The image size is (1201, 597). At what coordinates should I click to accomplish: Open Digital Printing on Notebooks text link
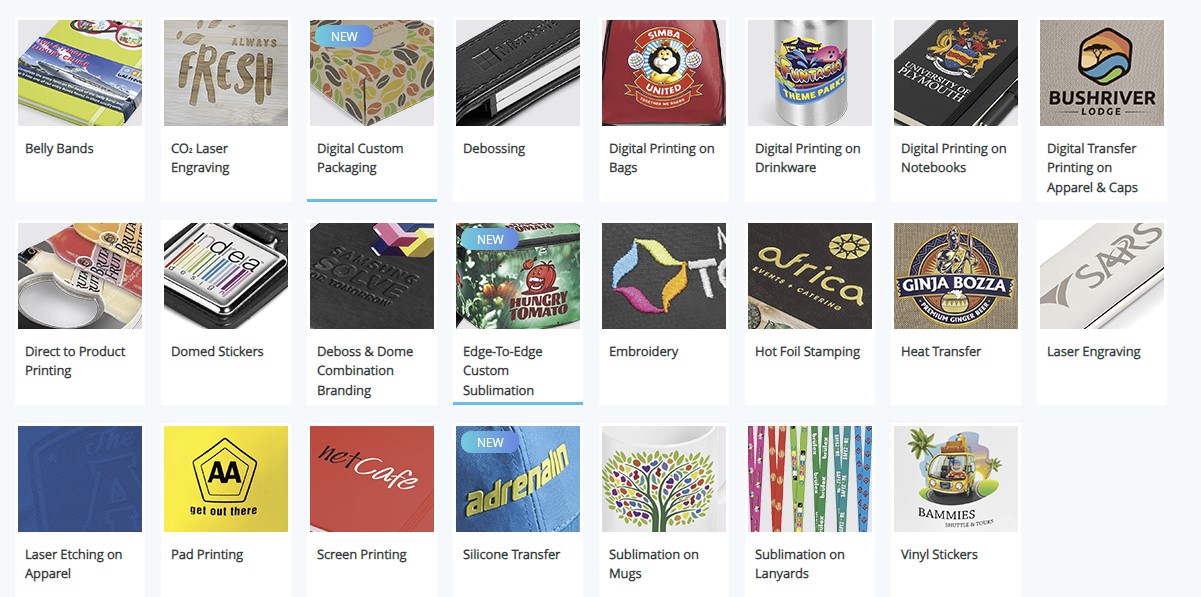(x=954, y=158)
